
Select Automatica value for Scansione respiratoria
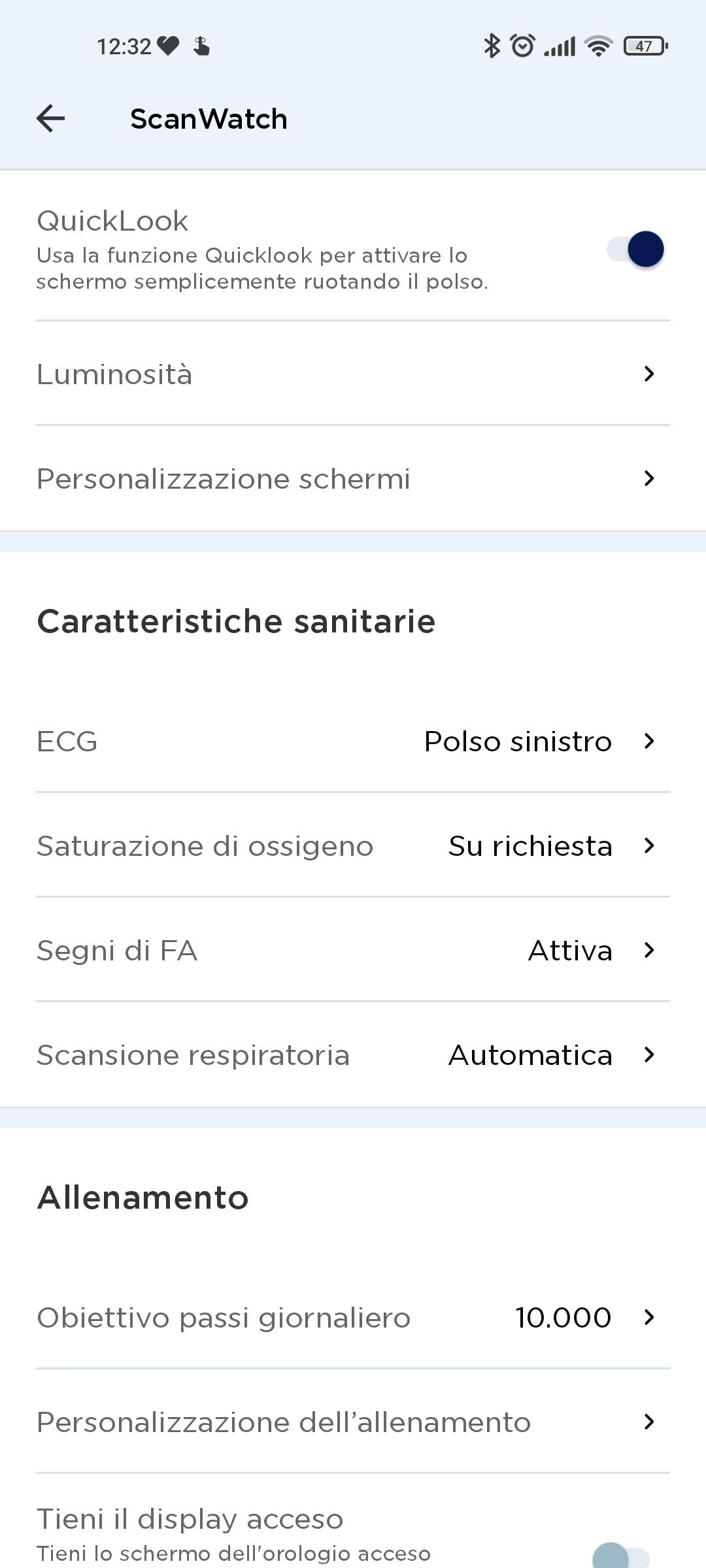(x=530, y=1055)
